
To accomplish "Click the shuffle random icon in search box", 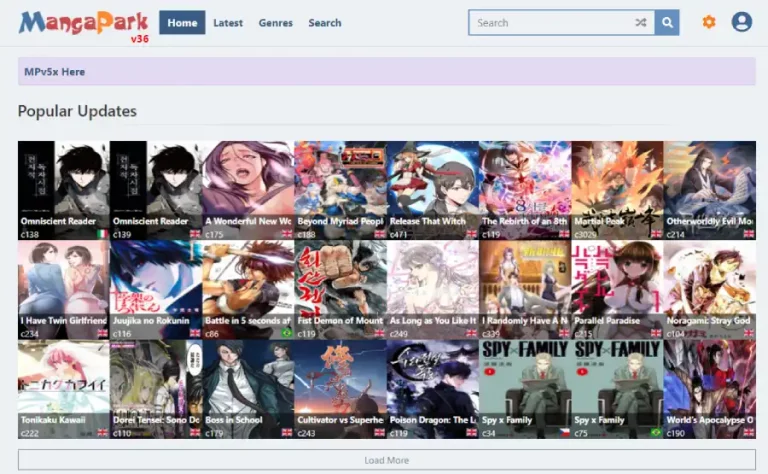I will pos(641,23).
